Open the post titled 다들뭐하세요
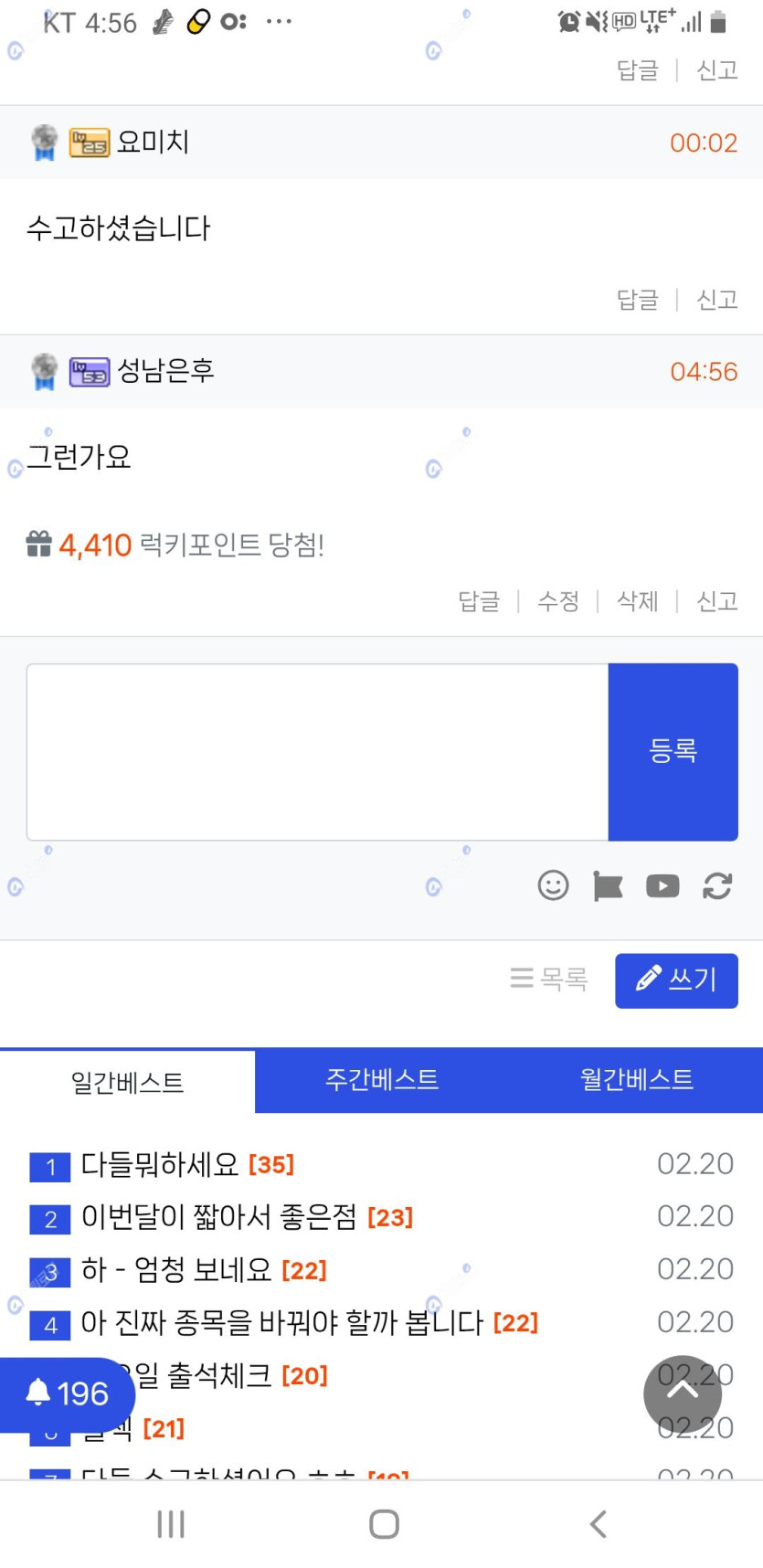 coord(160,1164)
